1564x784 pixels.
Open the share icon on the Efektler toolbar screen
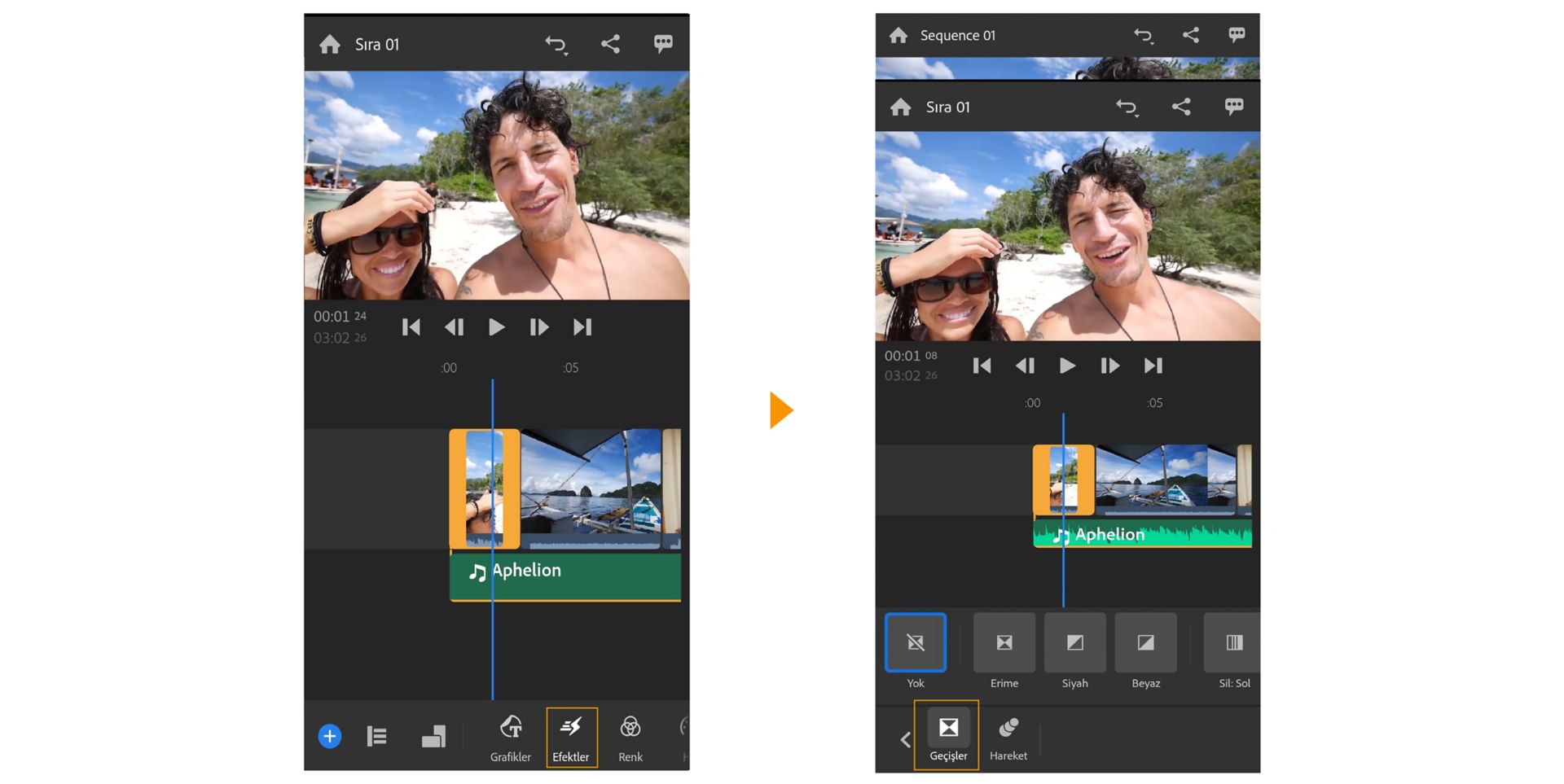[x=610, y=44]
